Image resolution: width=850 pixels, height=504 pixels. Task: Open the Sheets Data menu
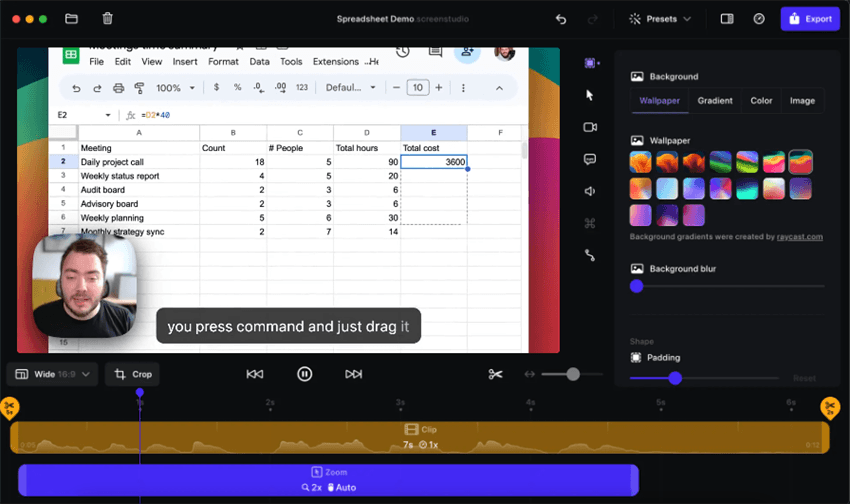[259, 62]
